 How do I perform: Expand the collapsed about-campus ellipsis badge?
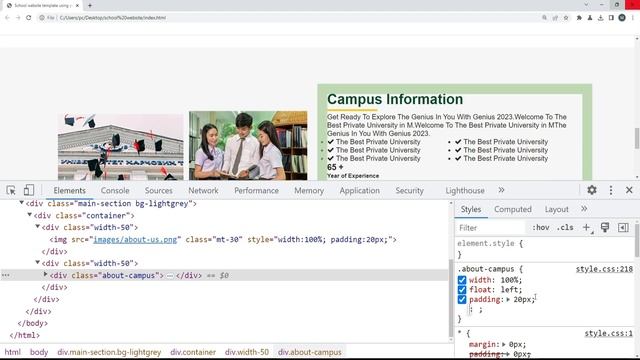click(x=170, y=276)
